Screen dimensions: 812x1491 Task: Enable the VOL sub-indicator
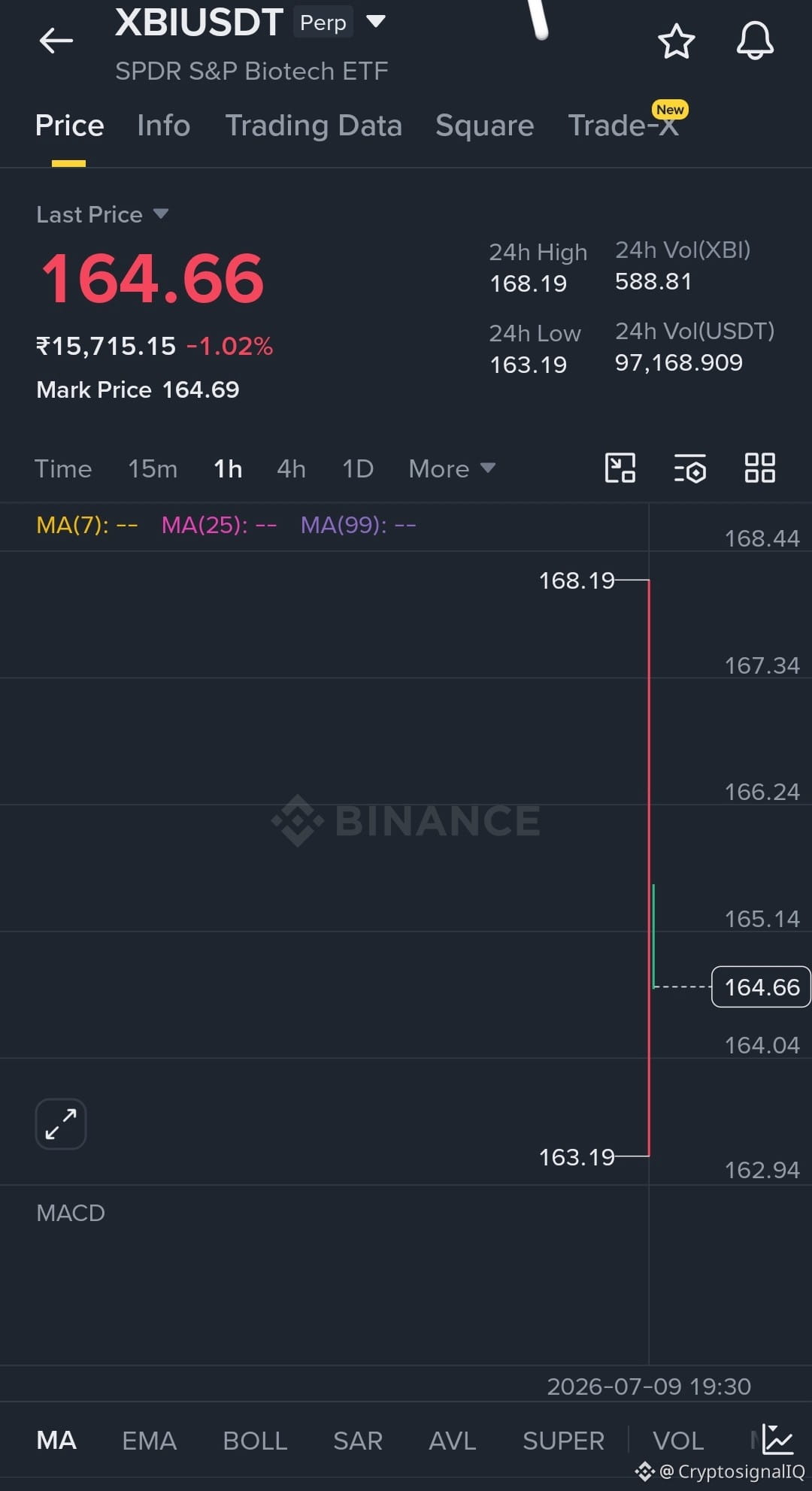coord(678,1440)
